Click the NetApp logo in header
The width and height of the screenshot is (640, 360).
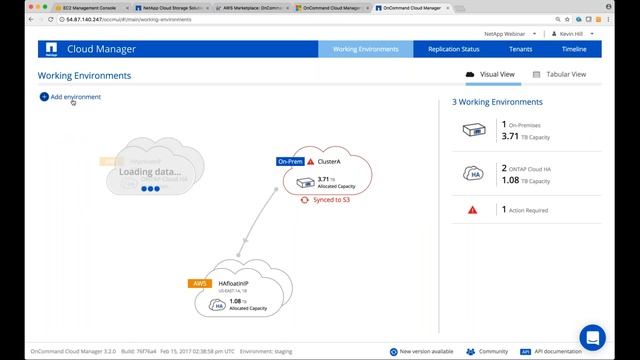(x=51, y=49)
